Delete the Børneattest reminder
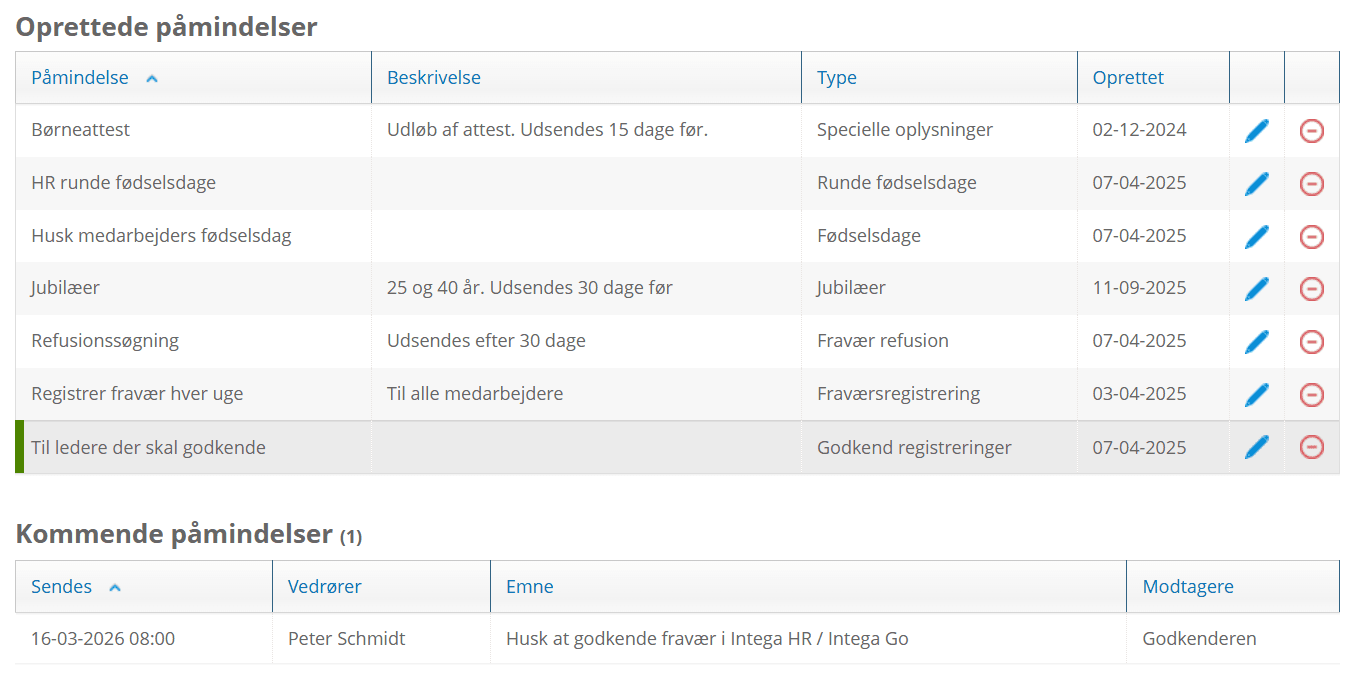Viewport: 1353px width, 679px height. tap(1311, 131)
